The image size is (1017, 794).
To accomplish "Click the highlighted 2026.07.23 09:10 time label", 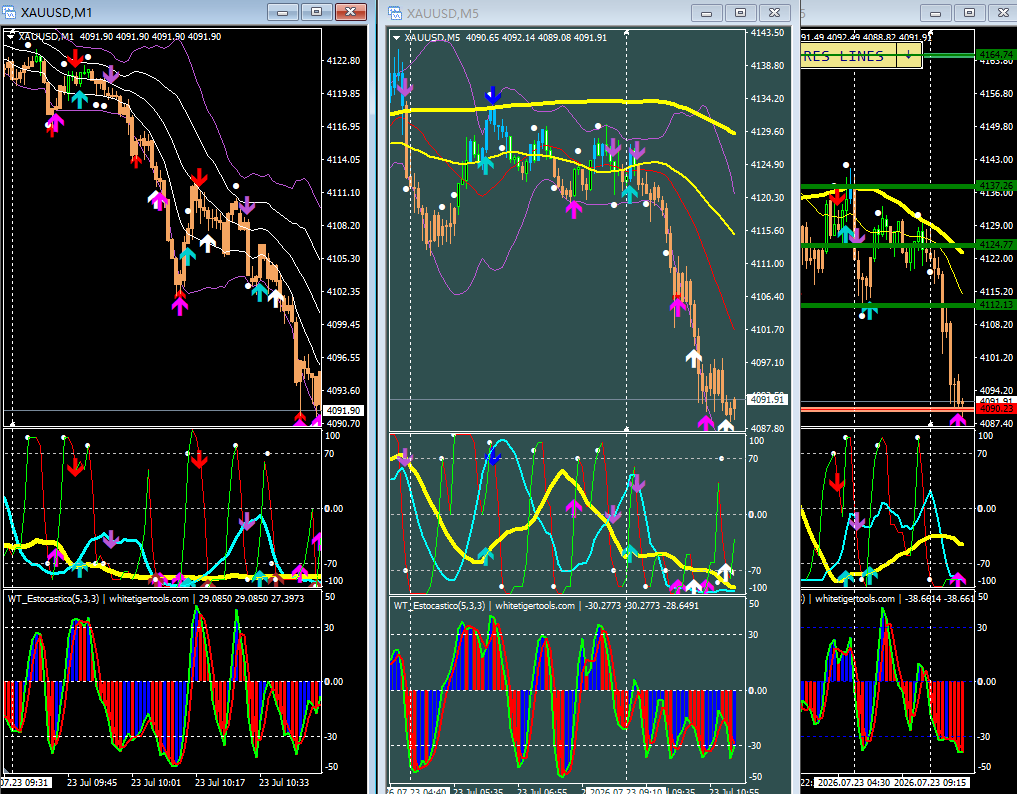I will click(x=625, y=791).
